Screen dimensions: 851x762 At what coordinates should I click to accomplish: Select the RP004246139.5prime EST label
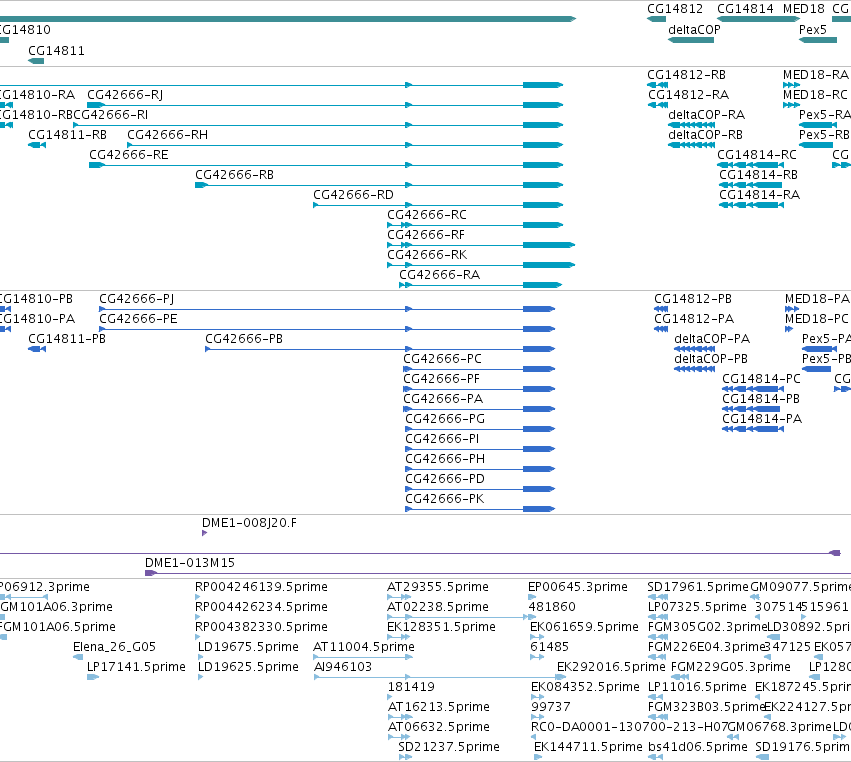(261, 587)
